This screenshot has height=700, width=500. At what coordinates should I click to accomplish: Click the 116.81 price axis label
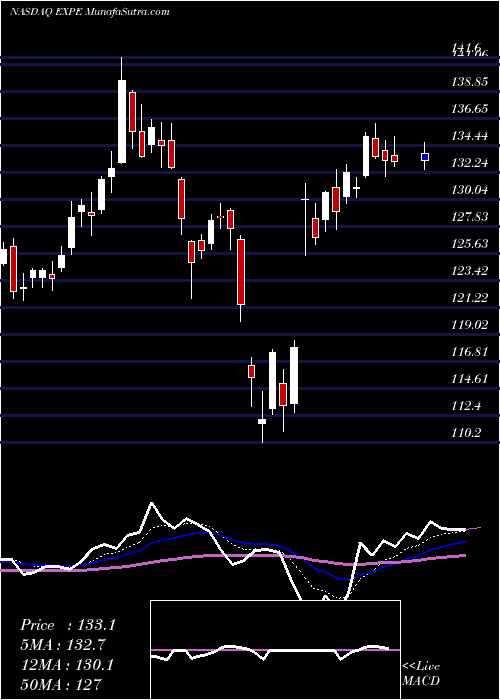coord(469,352)
